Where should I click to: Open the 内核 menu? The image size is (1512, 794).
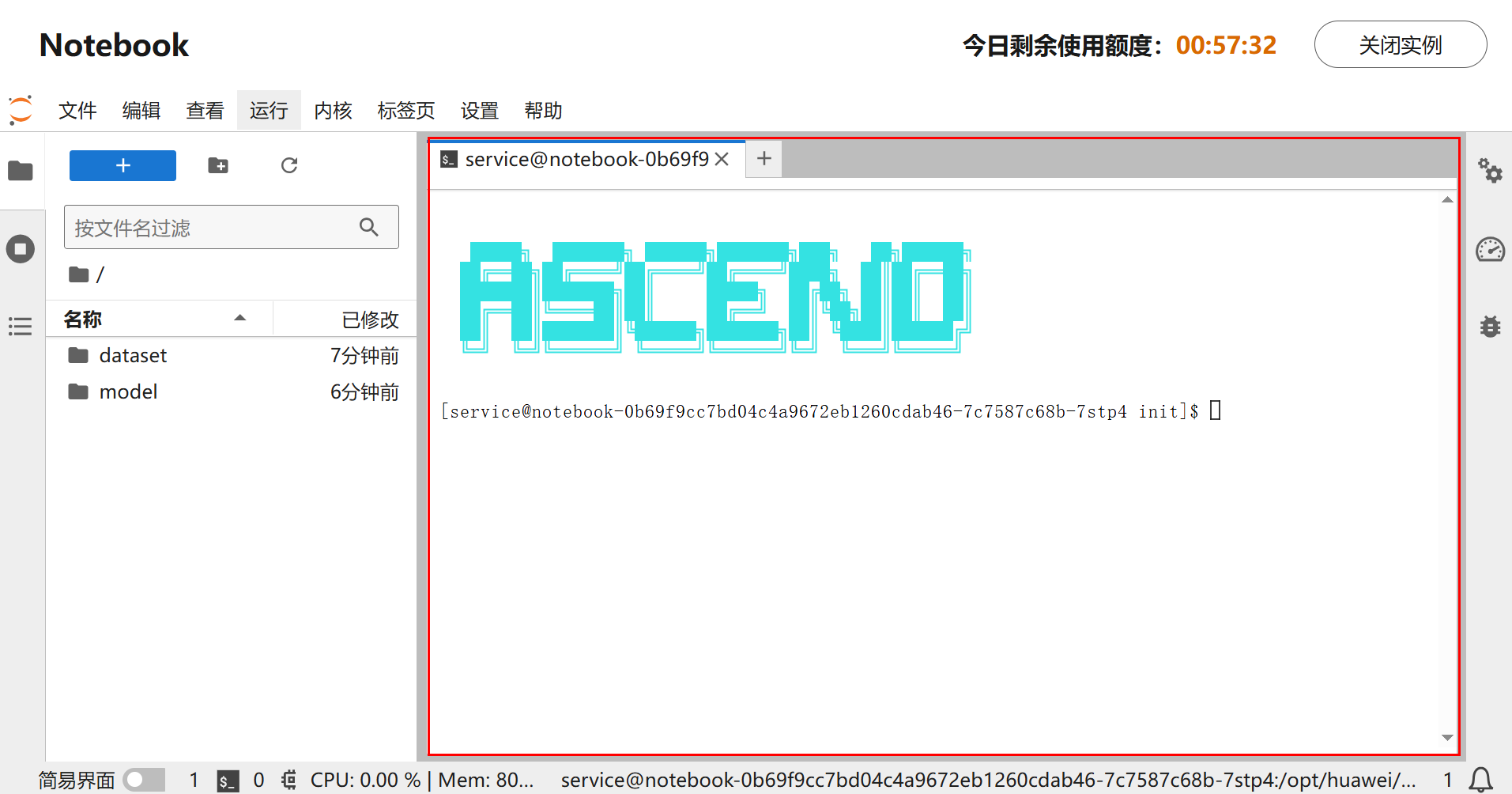coord(333,110)
